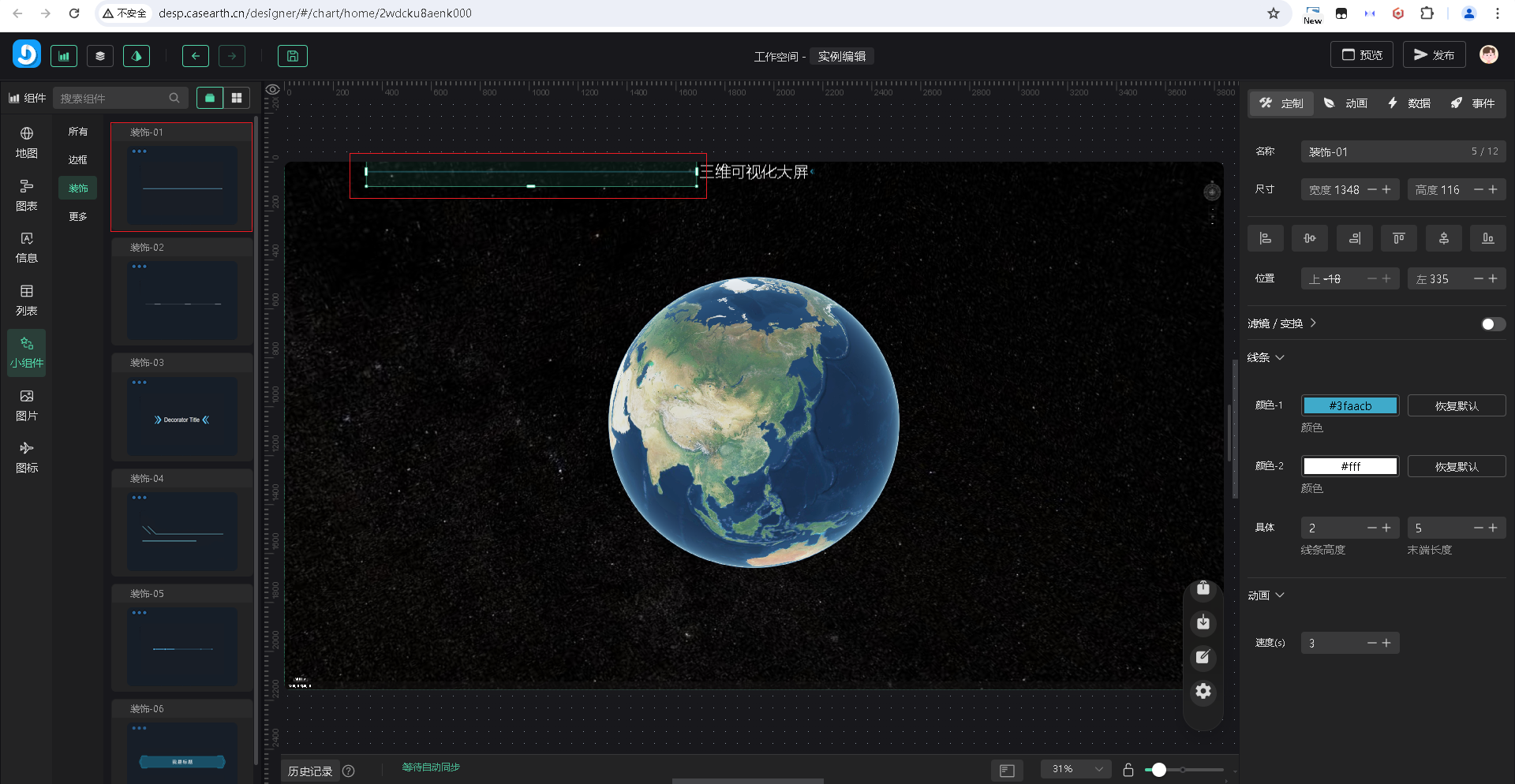This screenshot has height=784, width=1515.
Task: Select the 地图 map category icon
Action: click(x=27, y=142)
